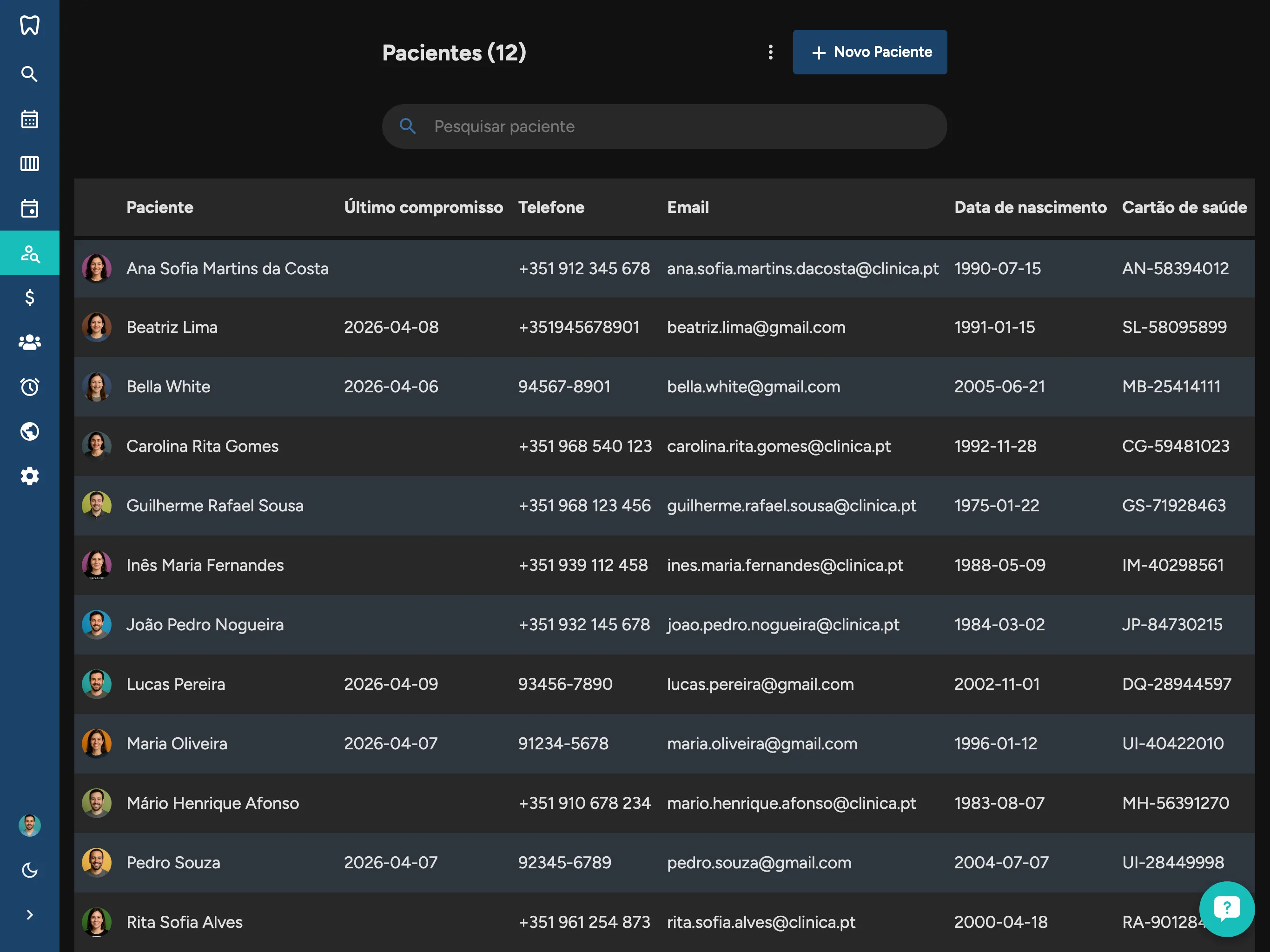The width and height of the screenshot is (1270, 952).
Task: Open the dollar sign finance icon
Action: [x=29, y=297]
